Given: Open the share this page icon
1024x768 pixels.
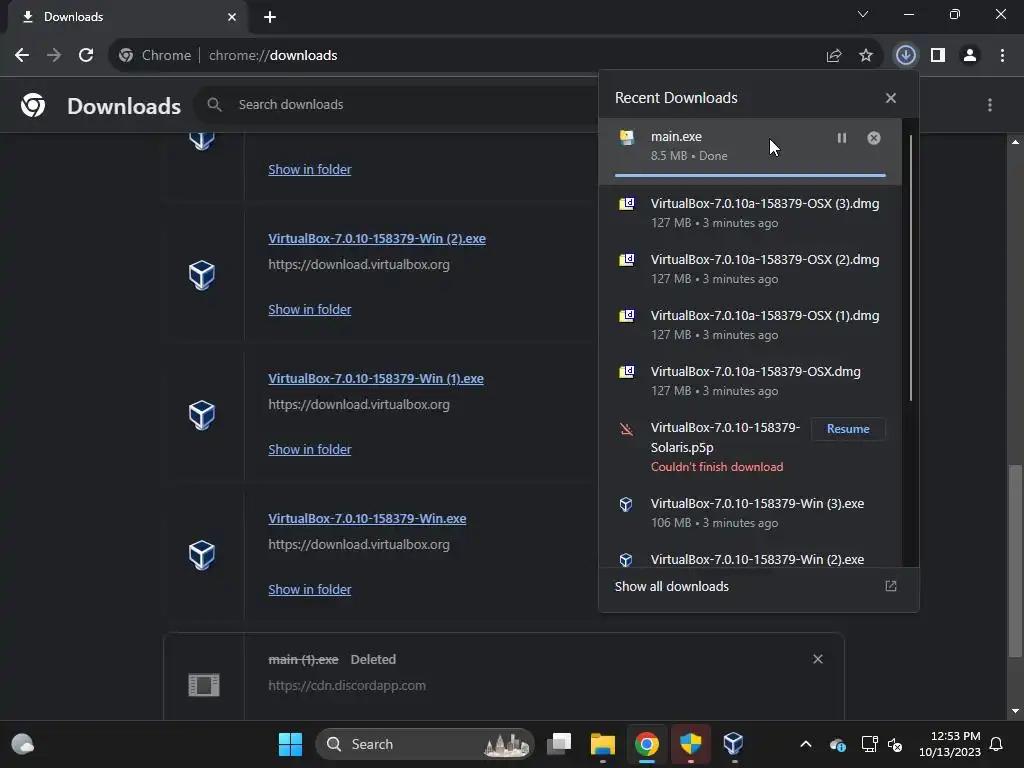Looking at the screenshot, I should 834,56.
